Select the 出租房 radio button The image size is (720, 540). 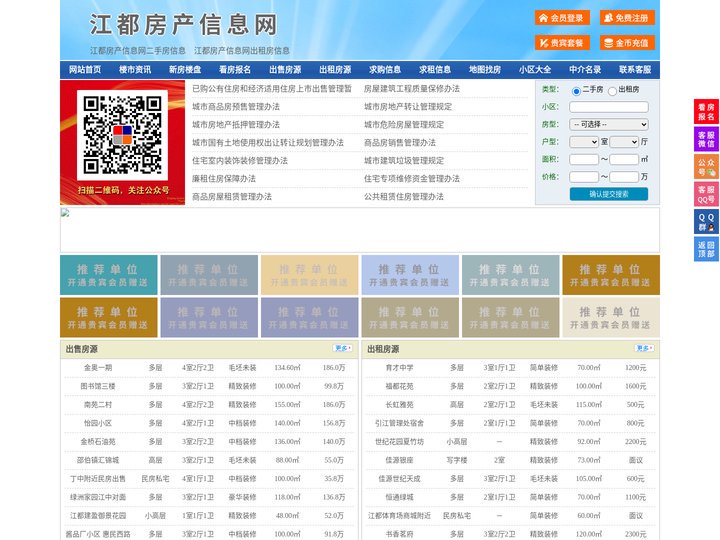[x=612, y=91]
